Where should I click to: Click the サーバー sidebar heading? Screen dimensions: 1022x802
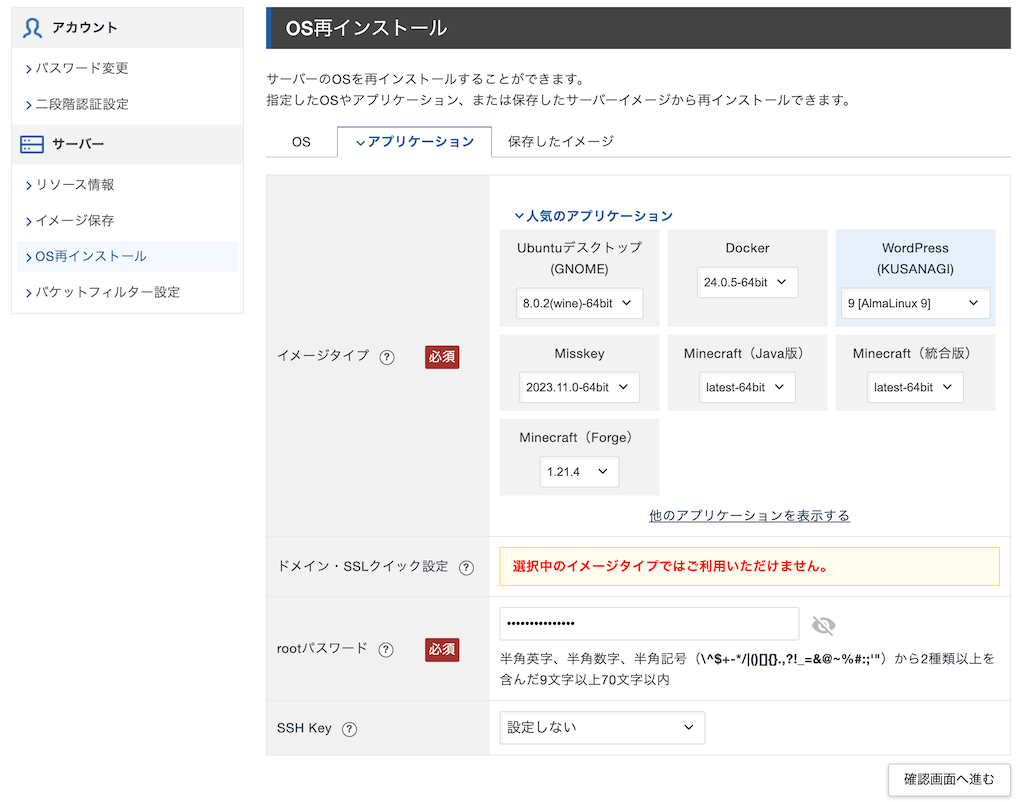coord(78,144)
